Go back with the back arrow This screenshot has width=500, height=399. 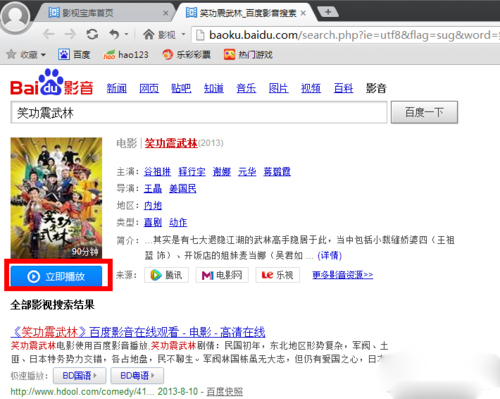tap(49, 34)
